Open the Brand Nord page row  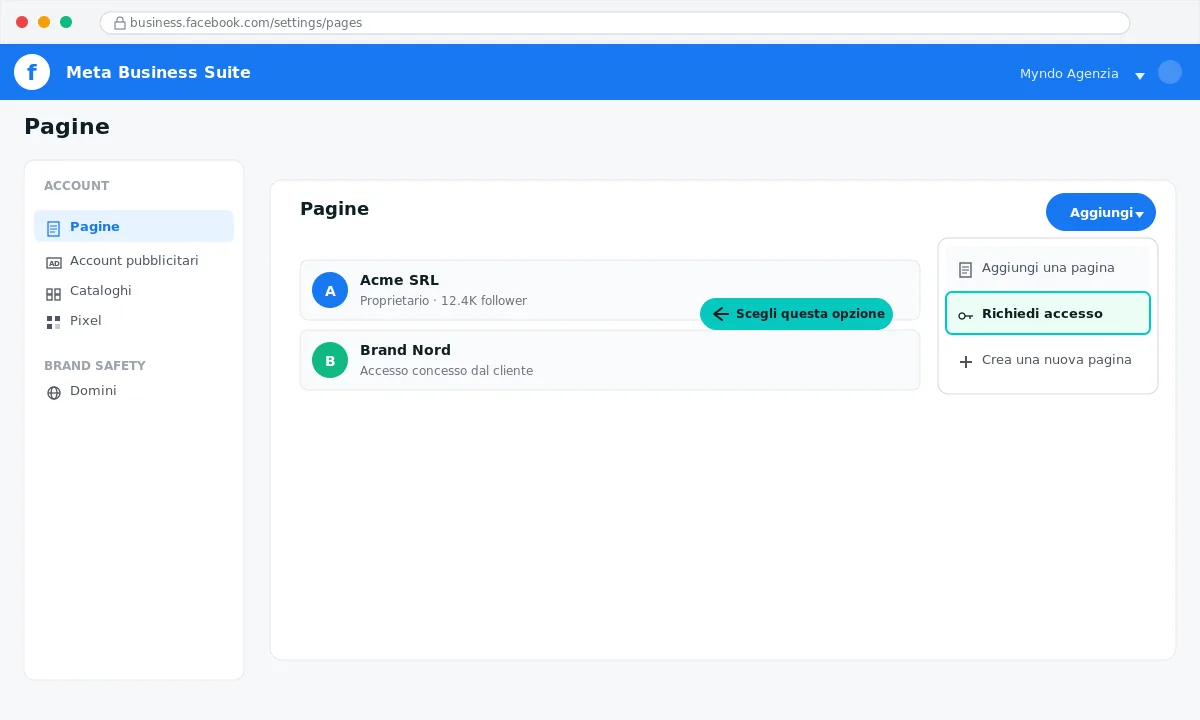click(610, 360)
